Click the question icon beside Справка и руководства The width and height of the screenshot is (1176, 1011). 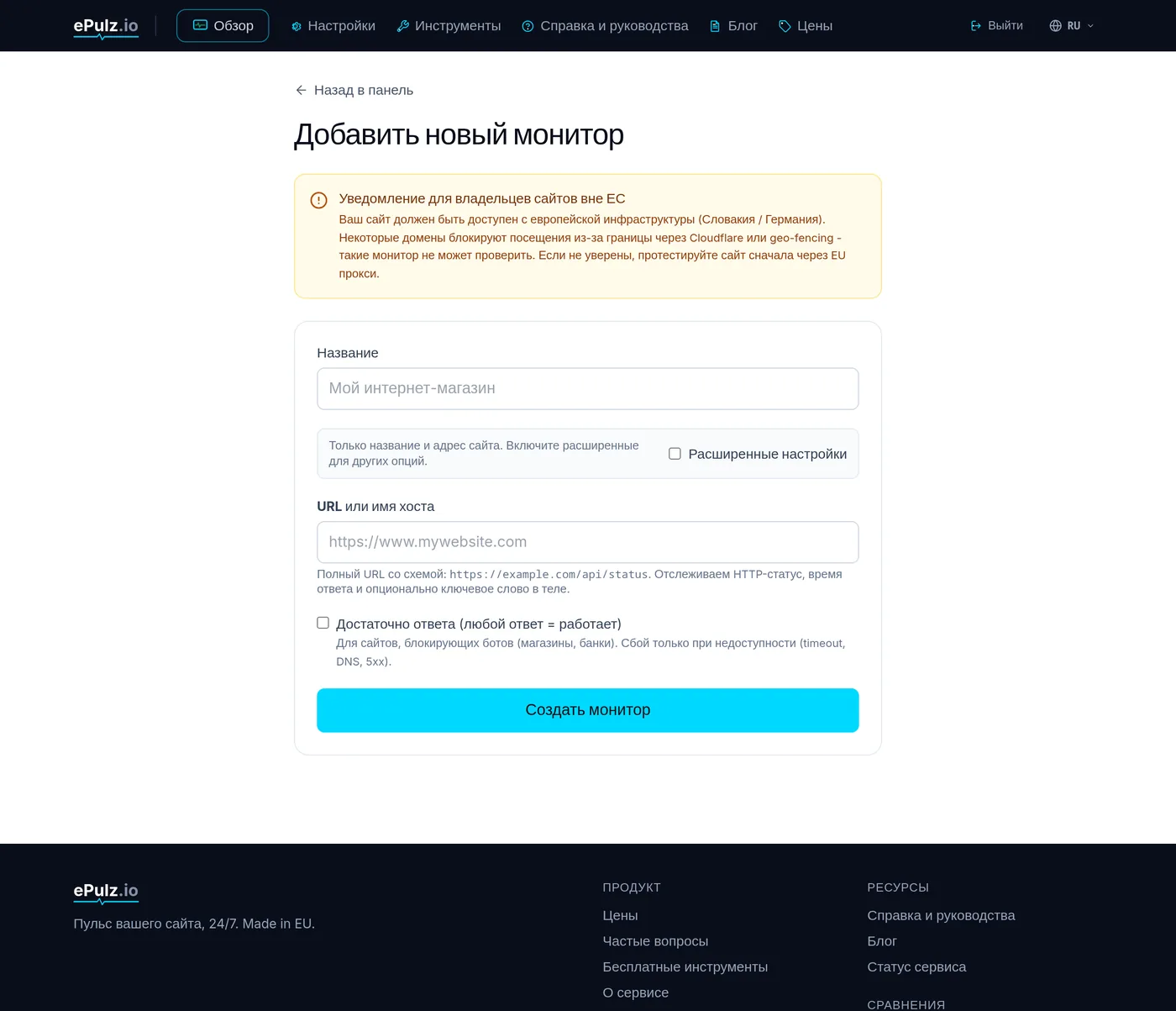pos(528,26)
